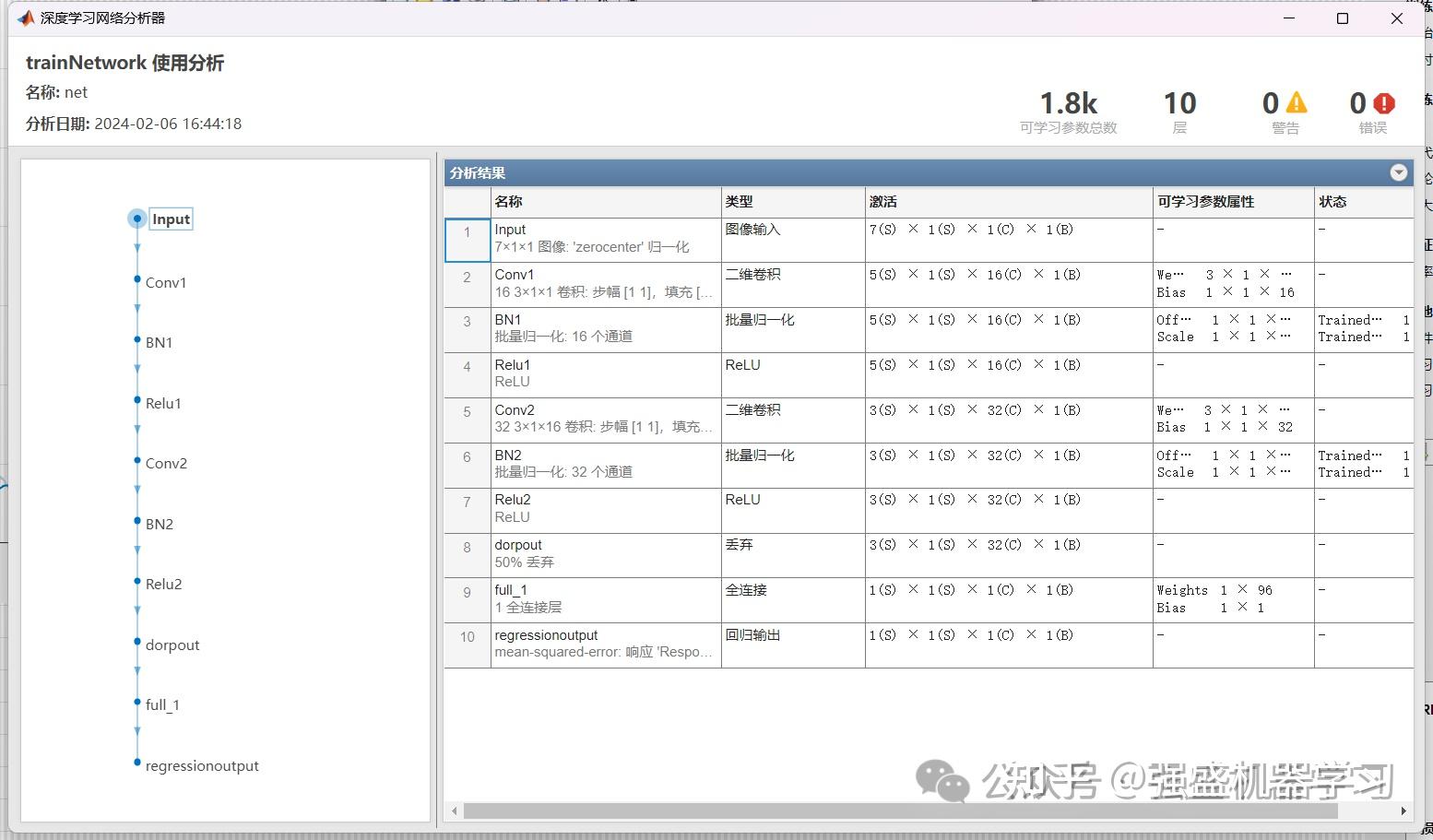The image size is (1433, 840).
Task: Click the 丢弃 type cell
Action: [x=793, y=555]
